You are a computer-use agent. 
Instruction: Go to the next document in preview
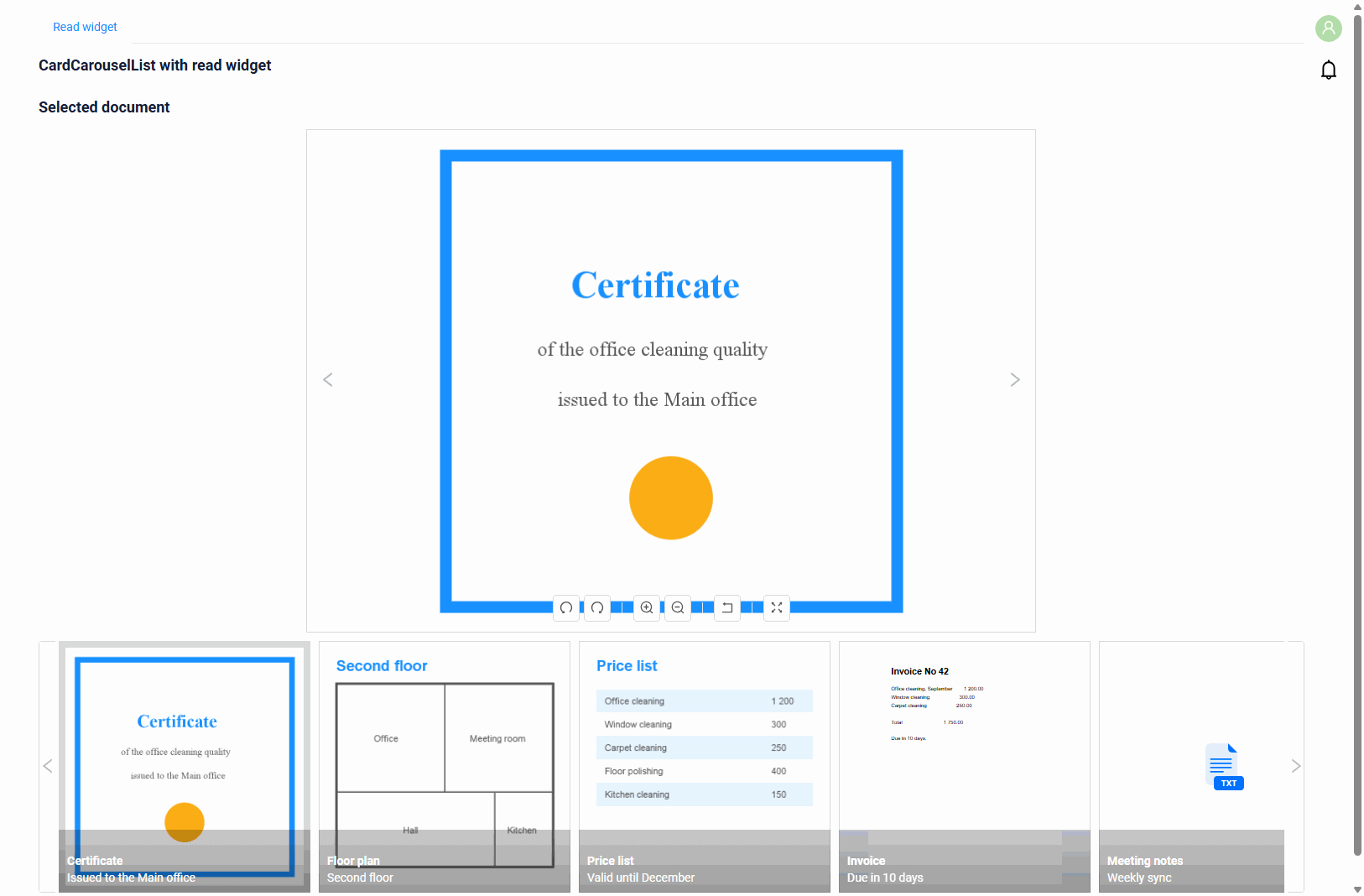pos(1015,380)
